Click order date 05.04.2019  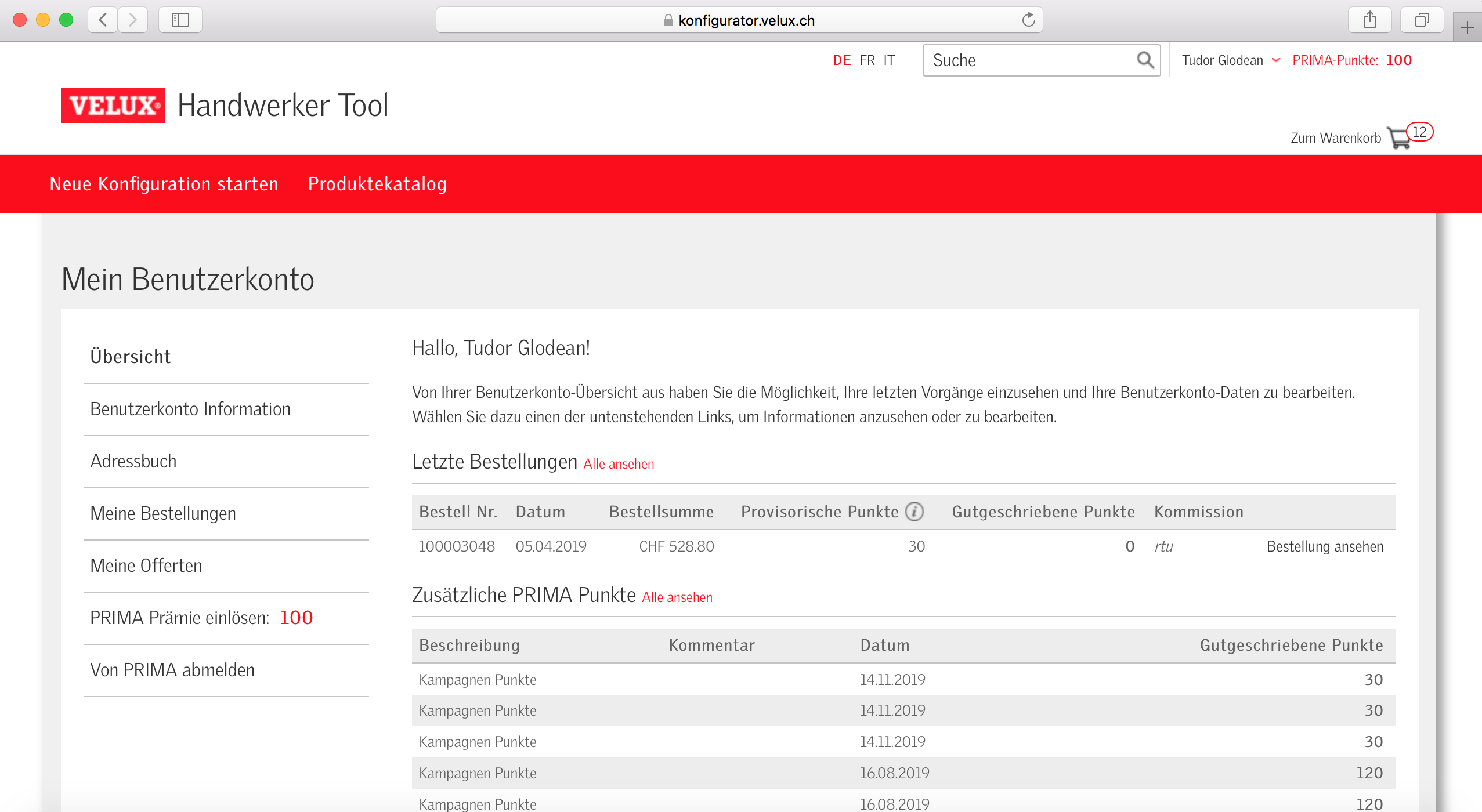coord(551,546)
